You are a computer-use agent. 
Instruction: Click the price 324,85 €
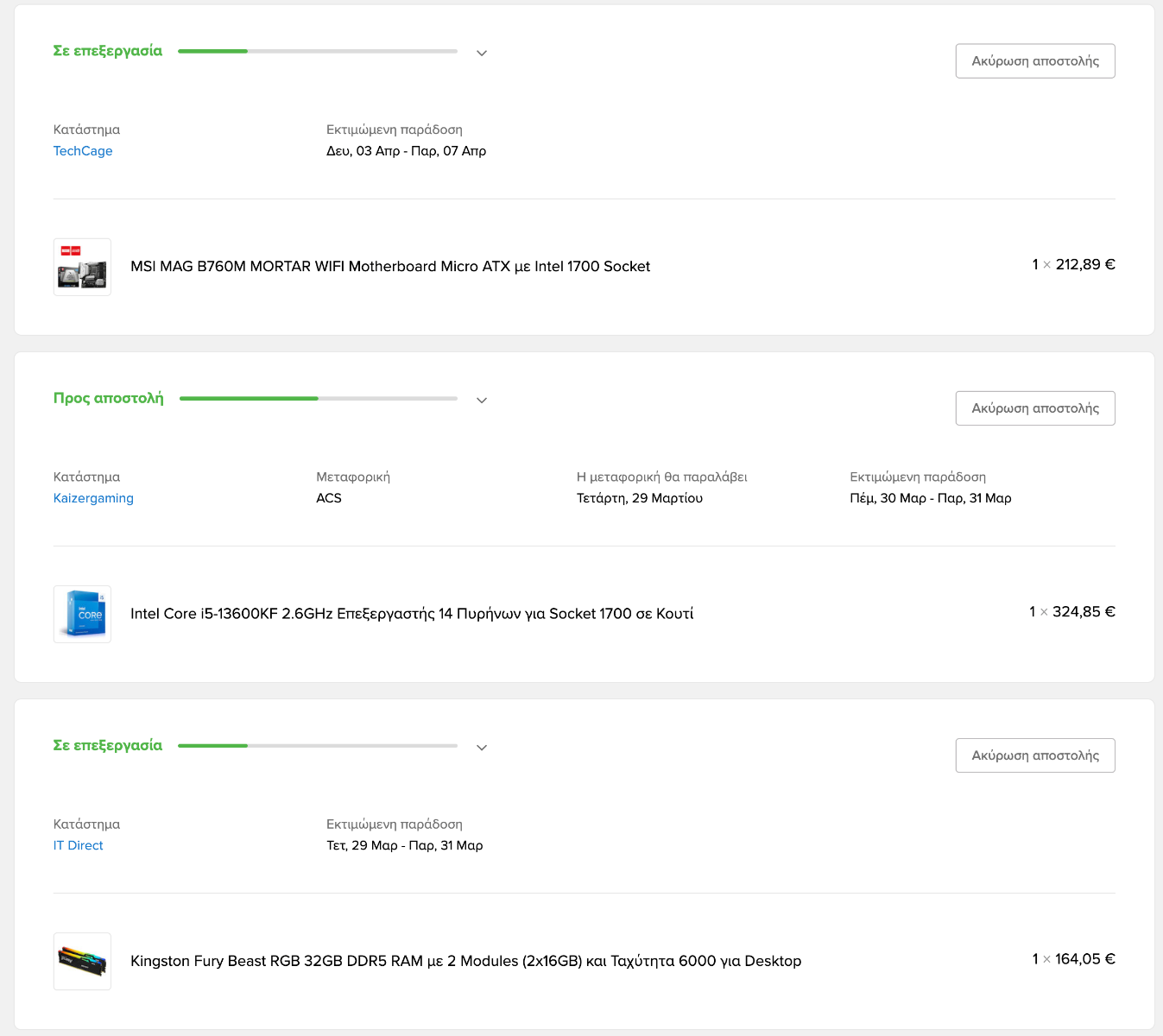(1084, 611)
